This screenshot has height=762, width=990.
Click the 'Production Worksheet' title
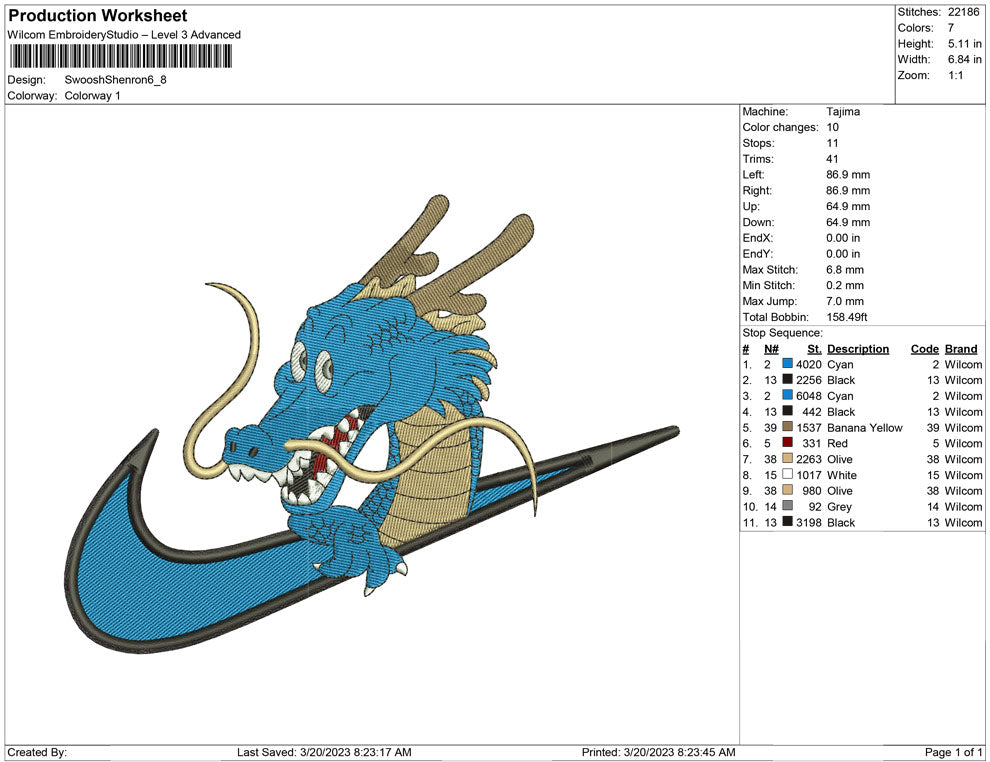98,16
